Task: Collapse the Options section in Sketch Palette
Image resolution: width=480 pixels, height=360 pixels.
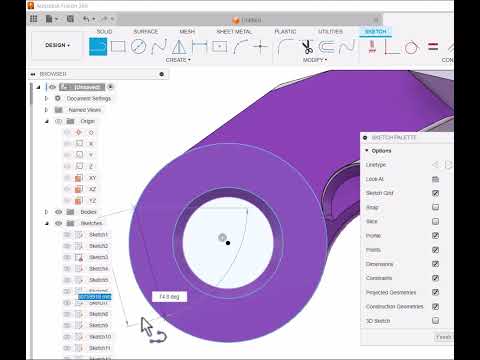Action: 367,151
